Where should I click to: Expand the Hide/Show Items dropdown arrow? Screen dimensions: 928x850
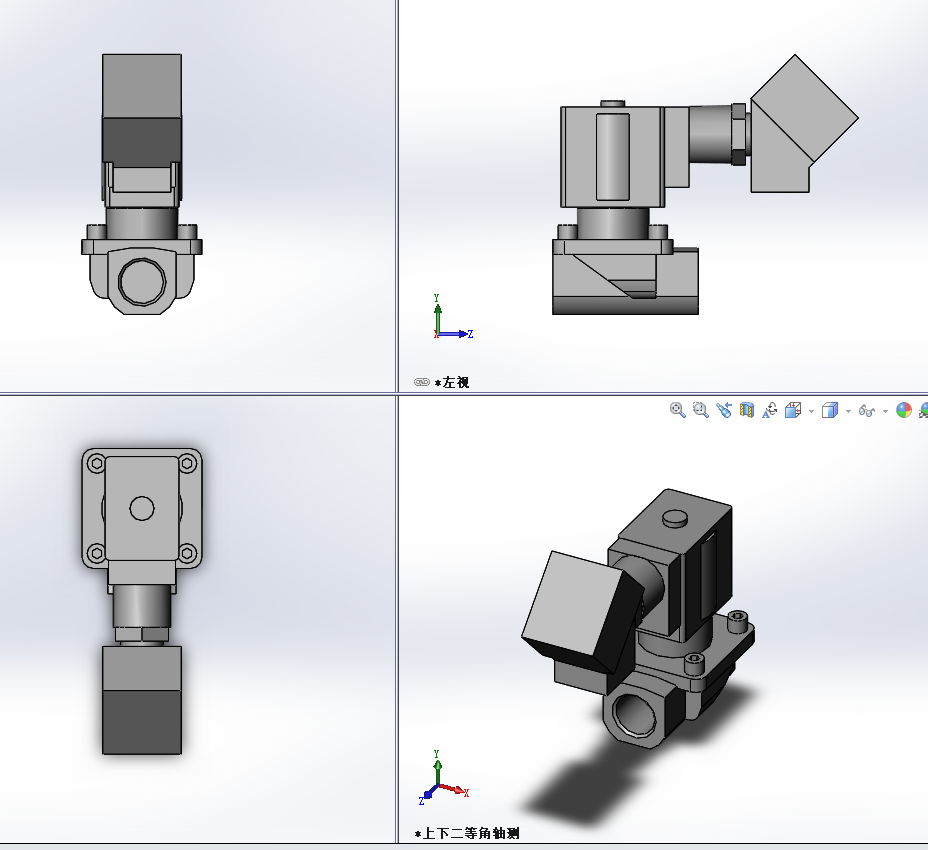click(x=885, y=411)
